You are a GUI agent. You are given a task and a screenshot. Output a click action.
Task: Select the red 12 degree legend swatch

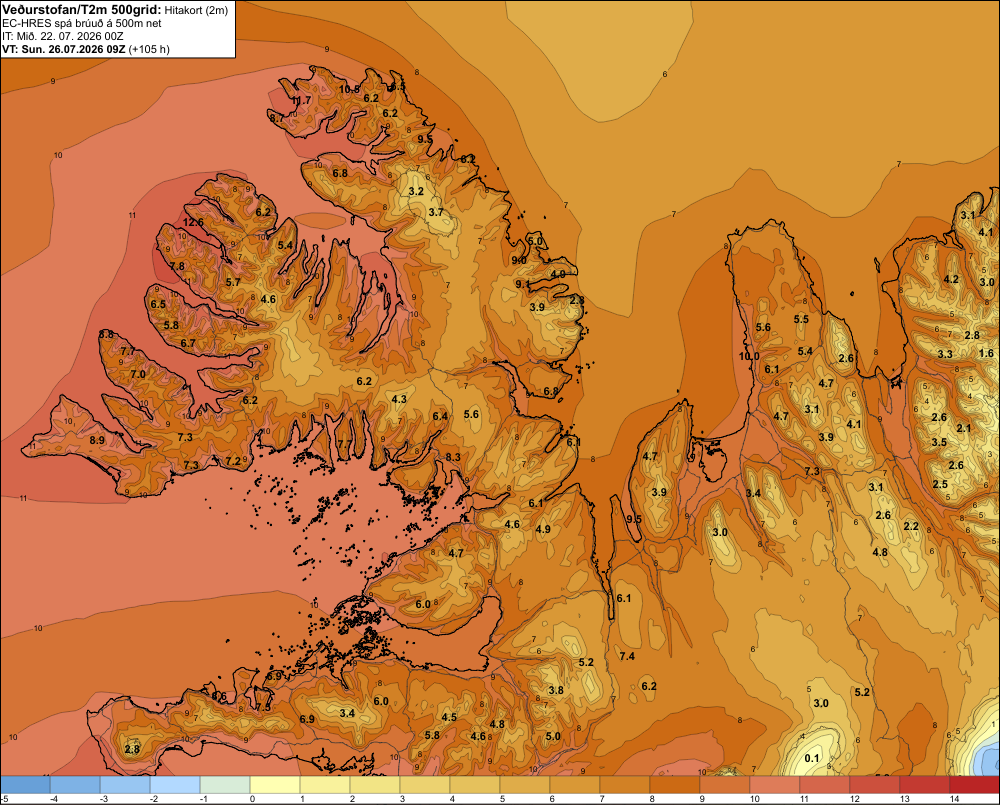point(874,785)
